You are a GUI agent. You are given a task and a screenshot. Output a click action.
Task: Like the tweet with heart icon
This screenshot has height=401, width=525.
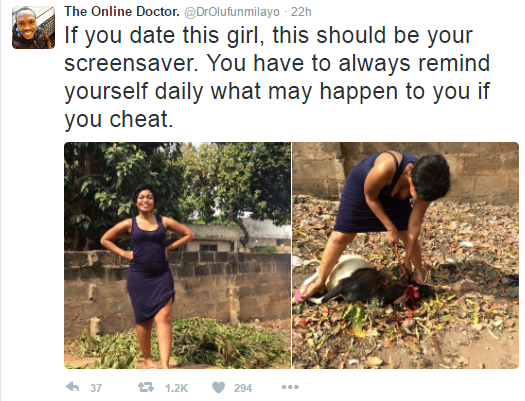pos(219,388)
